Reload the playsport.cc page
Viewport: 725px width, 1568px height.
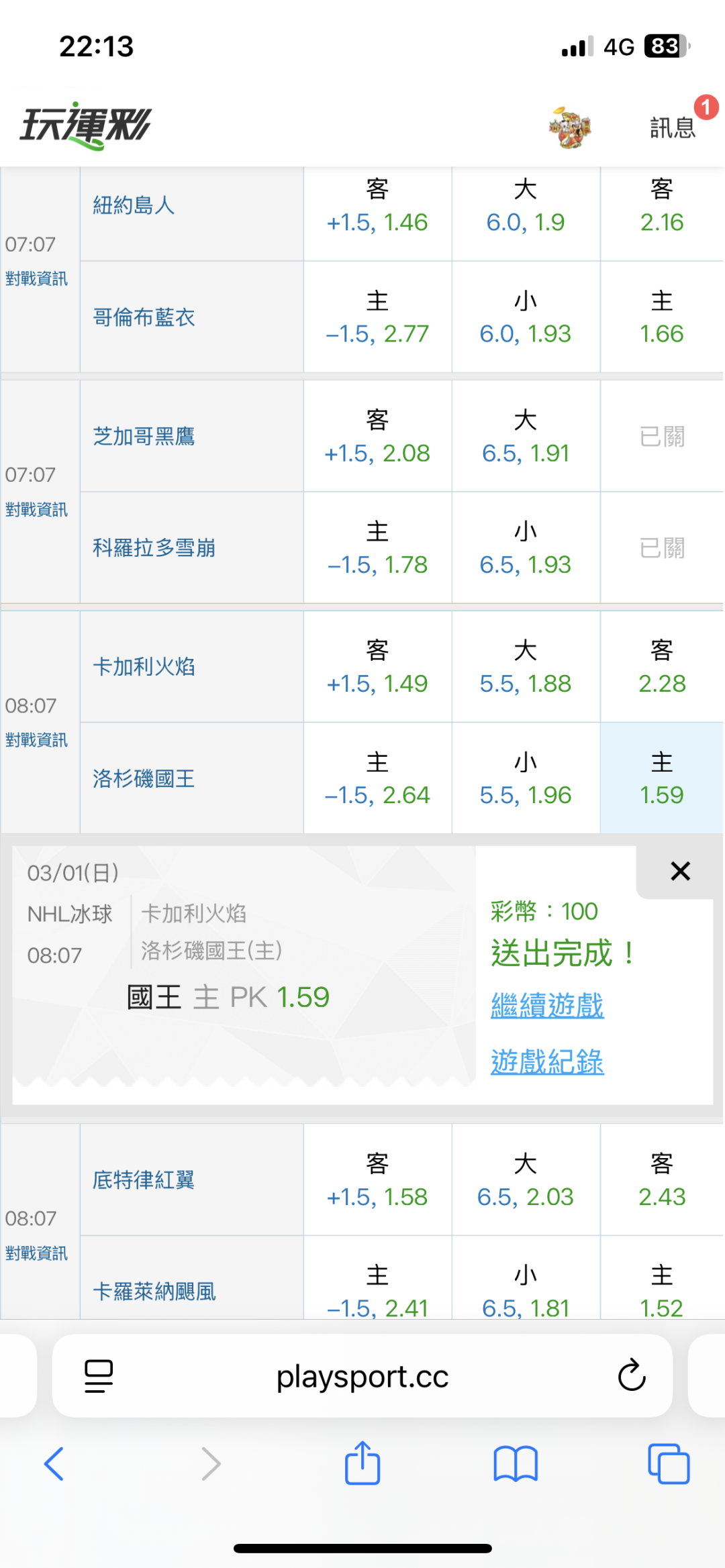(631, 1376)
